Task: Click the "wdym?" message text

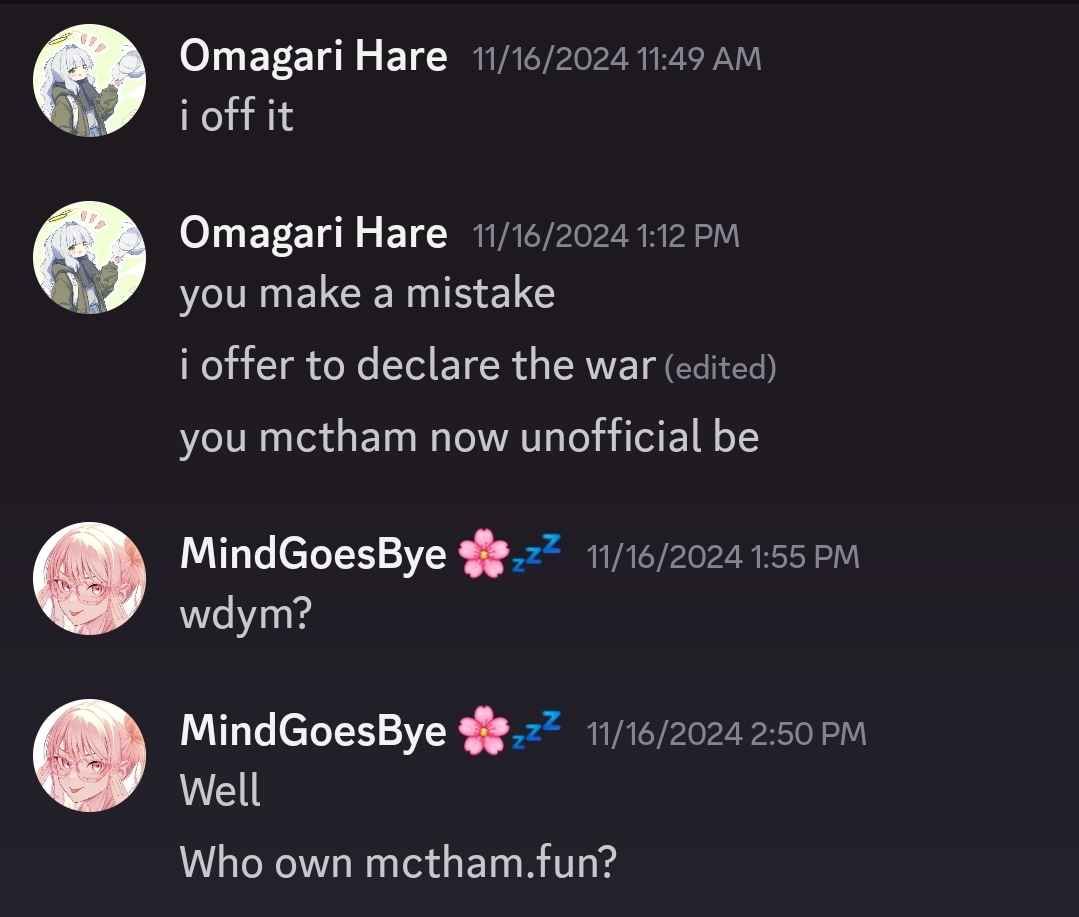Action: [246, 613]
